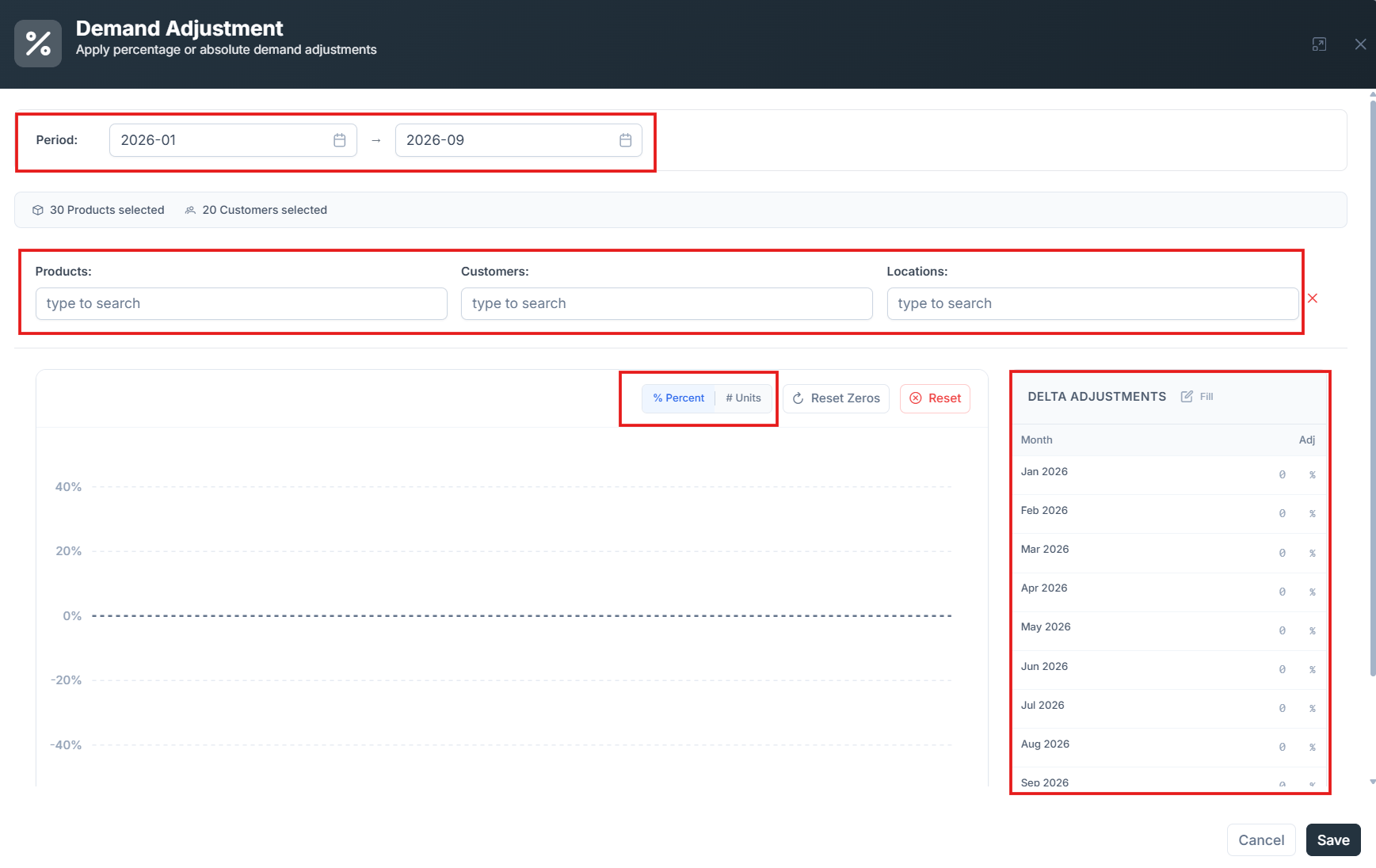This screenshot has height=868, width=1376.
Task: Click the percent icon in dialog header
Action: 38,44
